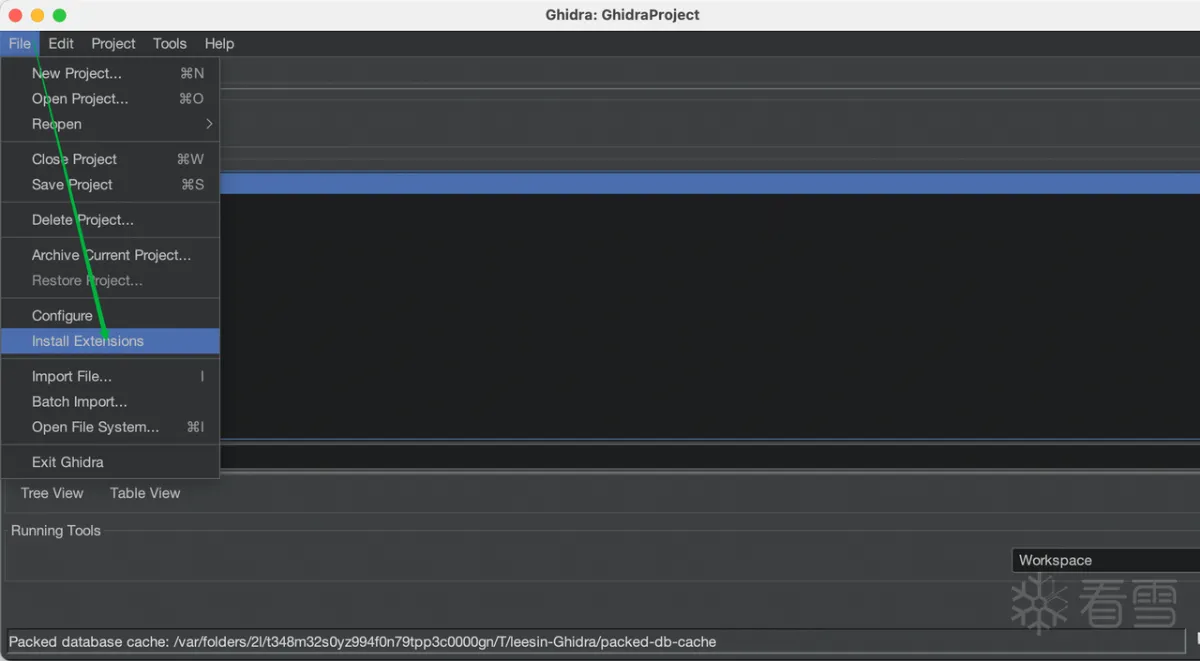The image size is (1200, 661).
Task: Click the yellow macOS minimize button
Action: (x=37, y=15)
